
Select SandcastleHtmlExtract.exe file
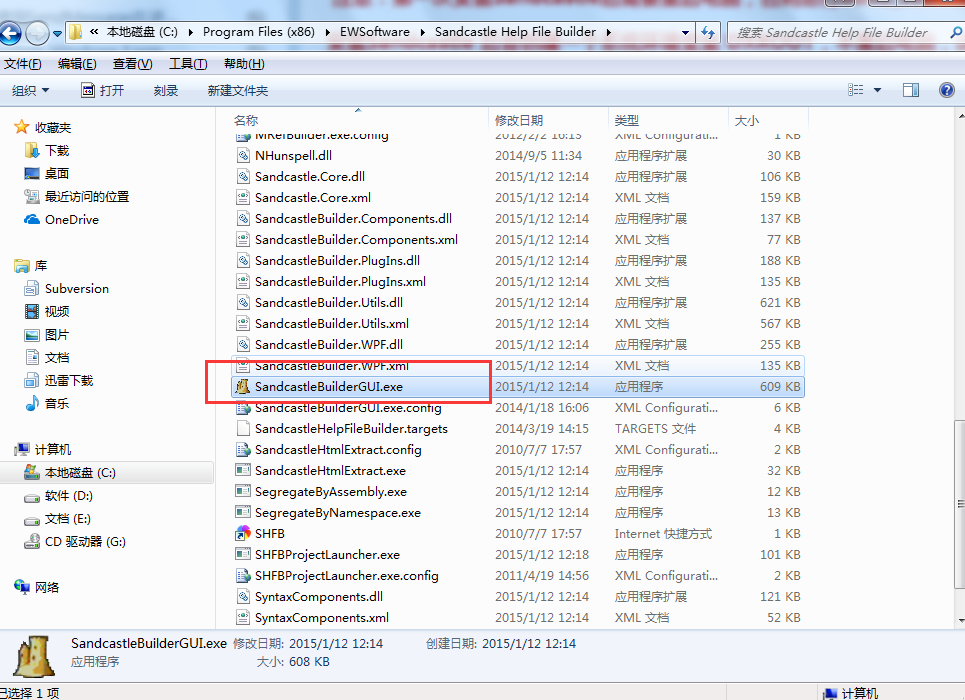point(518,470)
